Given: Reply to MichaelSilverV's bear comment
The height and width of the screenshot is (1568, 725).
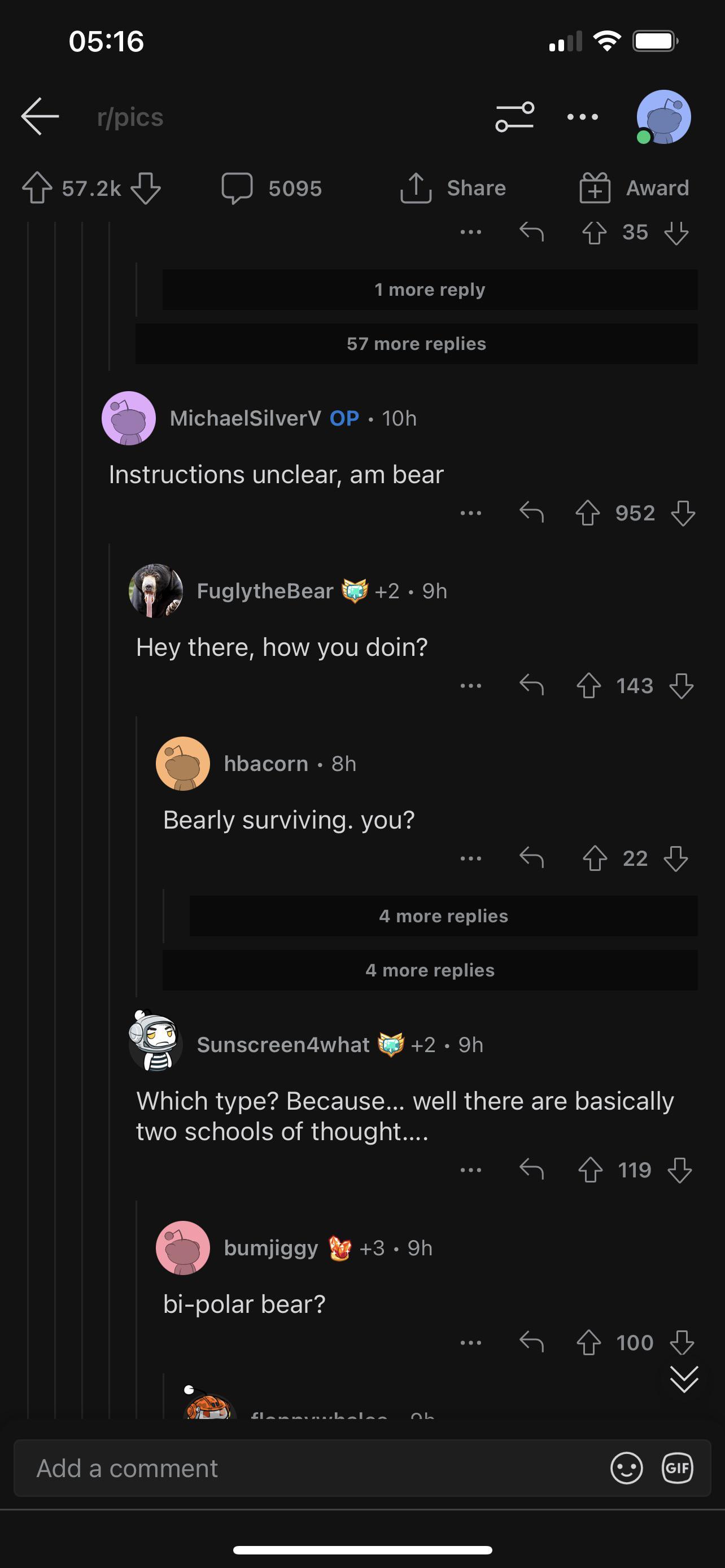Looking at the screenshot, I should click(532, 513).
